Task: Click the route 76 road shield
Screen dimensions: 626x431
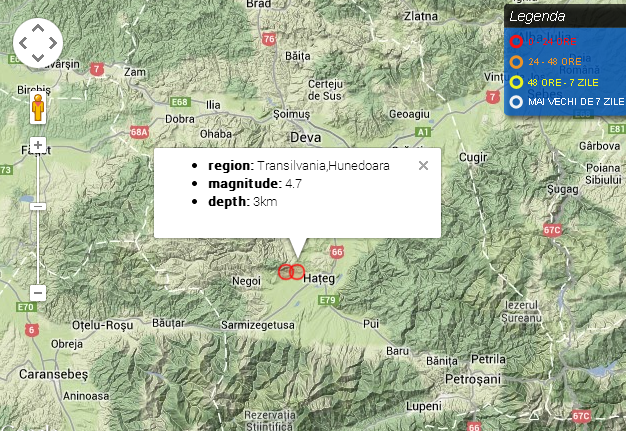Action: [269, 39]
